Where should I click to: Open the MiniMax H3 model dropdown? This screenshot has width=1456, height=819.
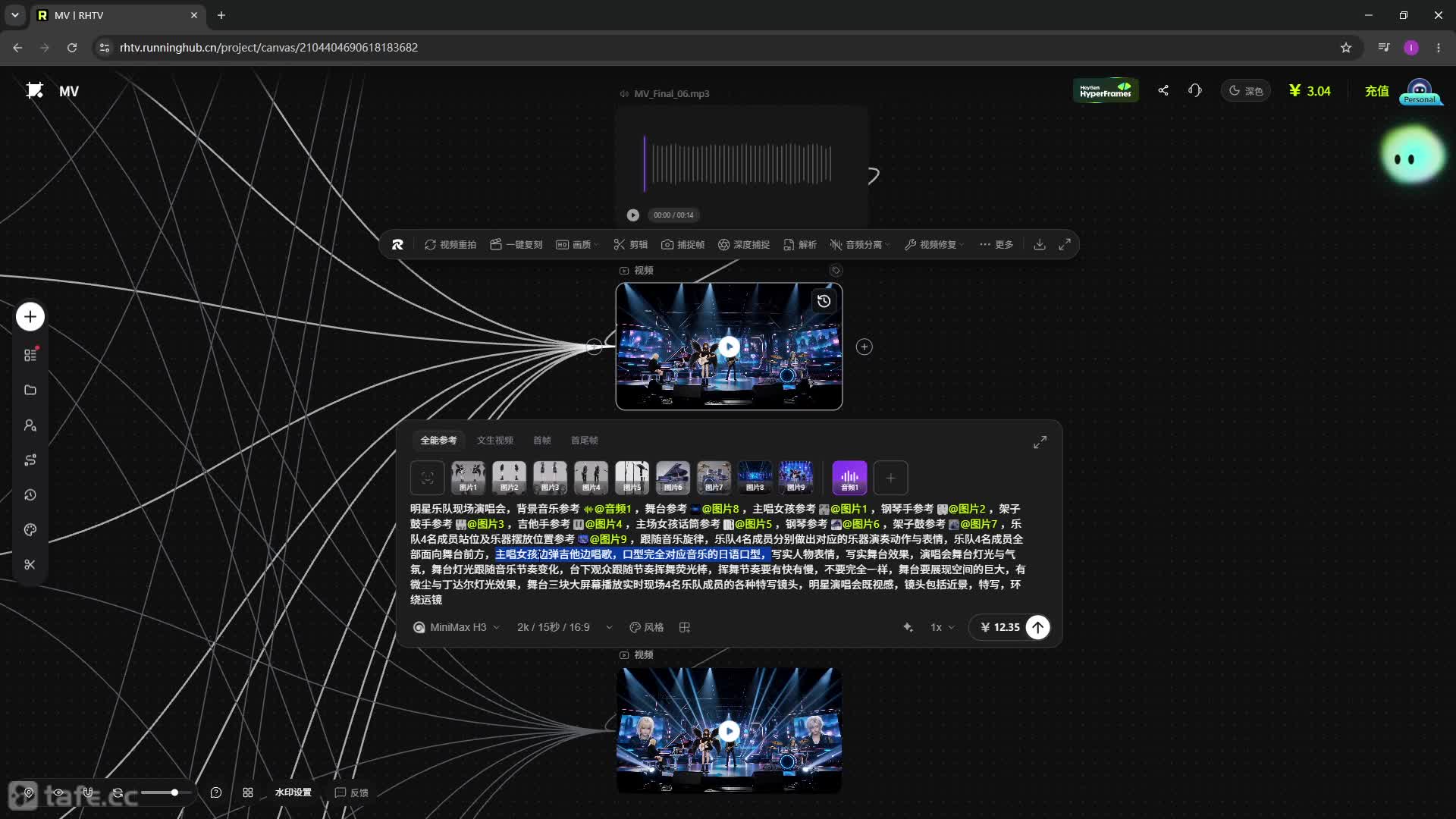pos(457,627)
